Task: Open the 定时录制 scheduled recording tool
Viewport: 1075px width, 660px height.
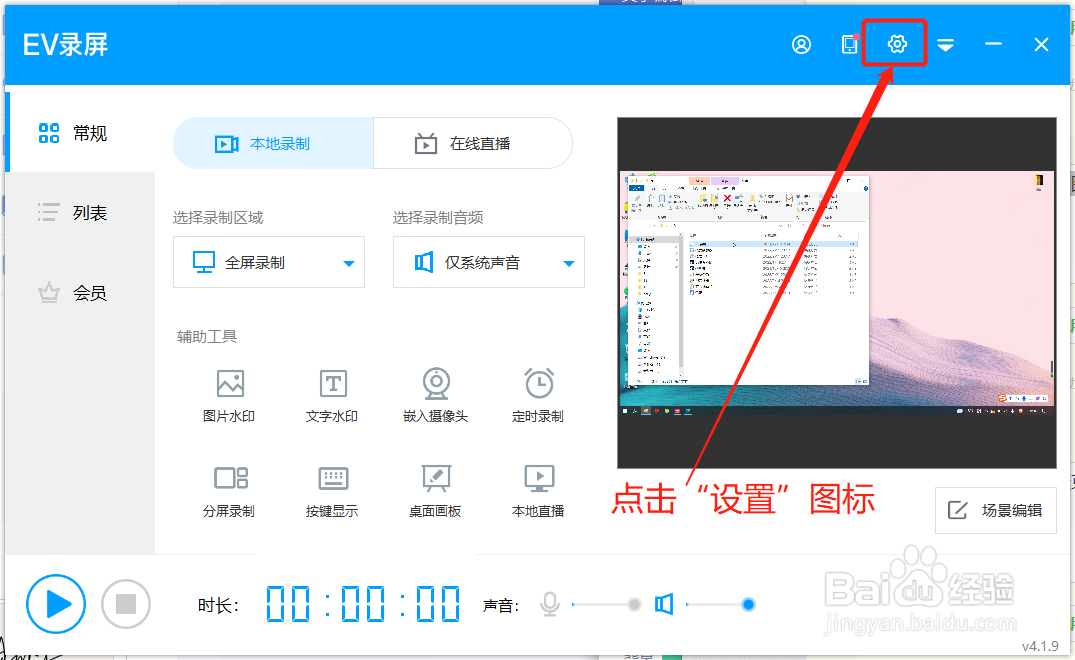Action: point(538,393)
